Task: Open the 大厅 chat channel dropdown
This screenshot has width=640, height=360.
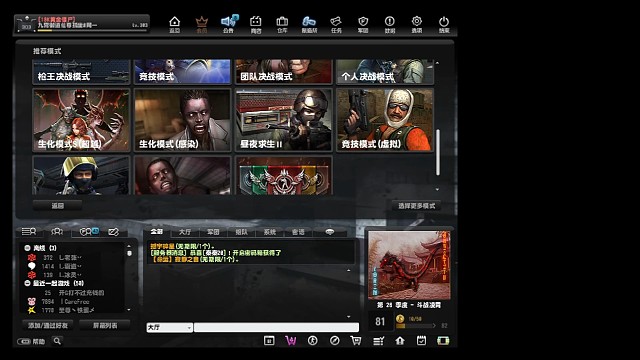Action: (x=169, y=327)
